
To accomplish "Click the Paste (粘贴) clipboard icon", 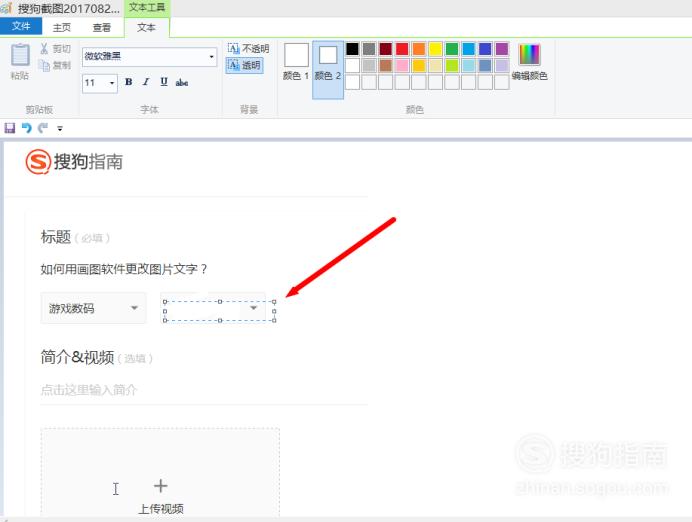I will pos(20,55).
